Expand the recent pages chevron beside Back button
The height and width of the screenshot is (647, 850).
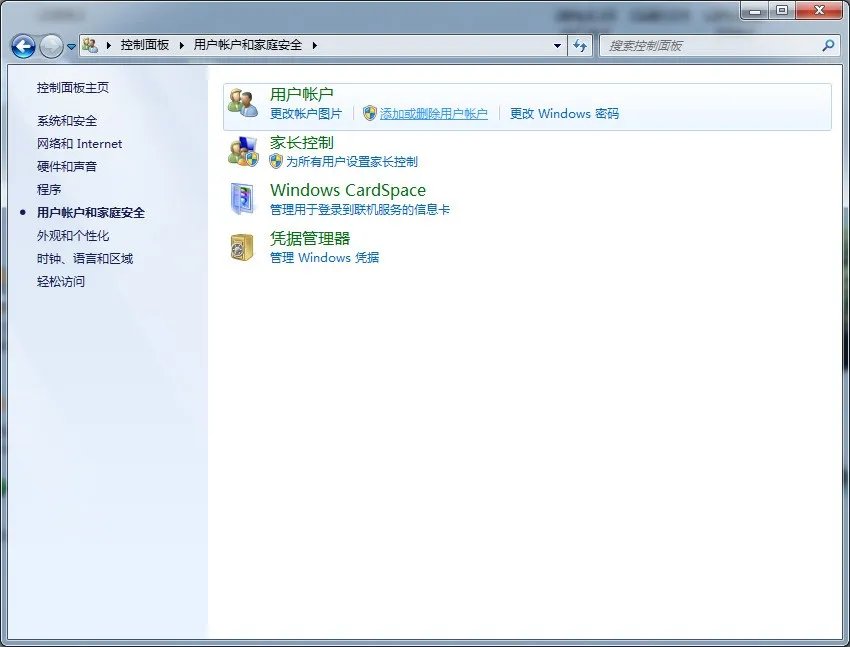click(72, 45)
